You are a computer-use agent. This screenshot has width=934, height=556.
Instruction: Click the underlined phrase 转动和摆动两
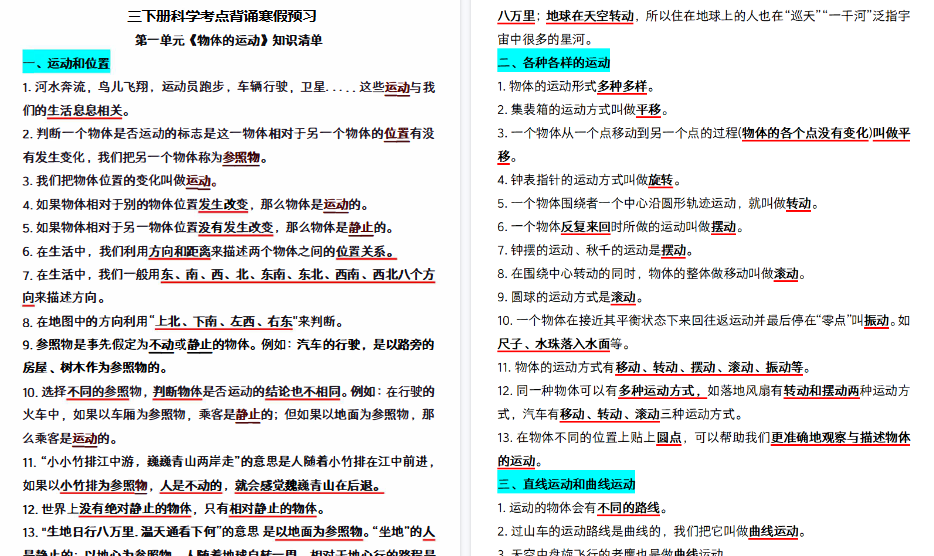click(x=821, y=391)
